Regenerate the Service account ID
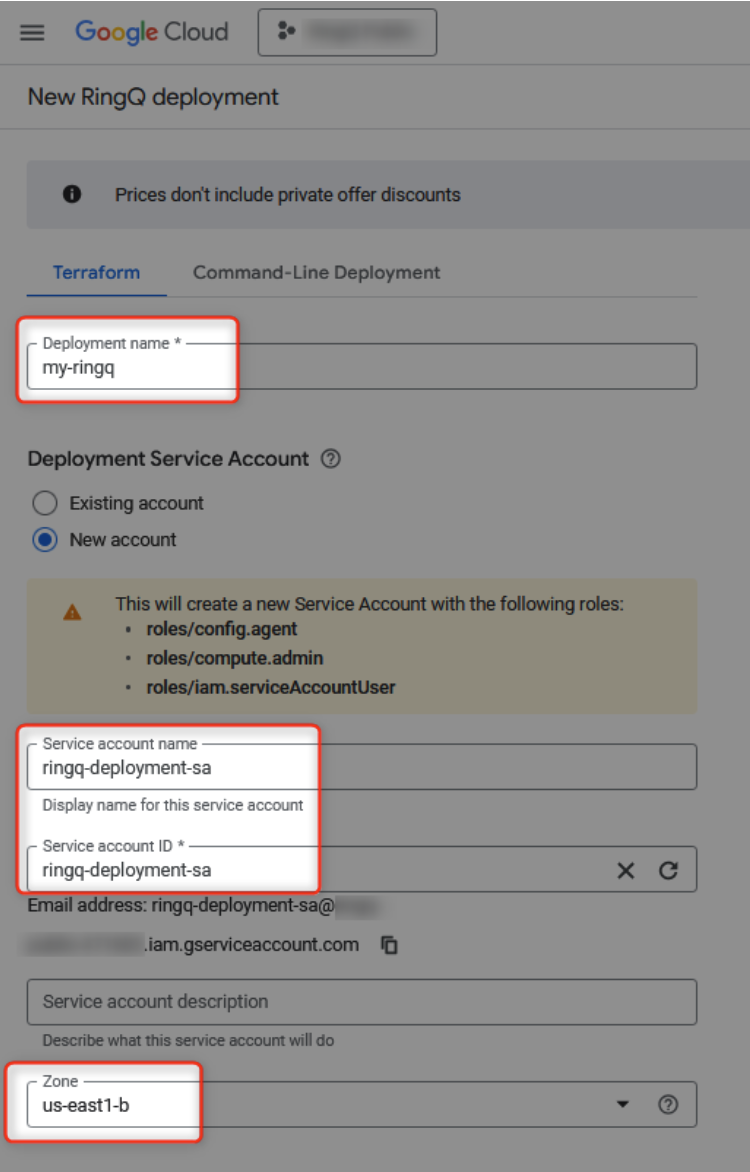 click(x=668, y=870)
